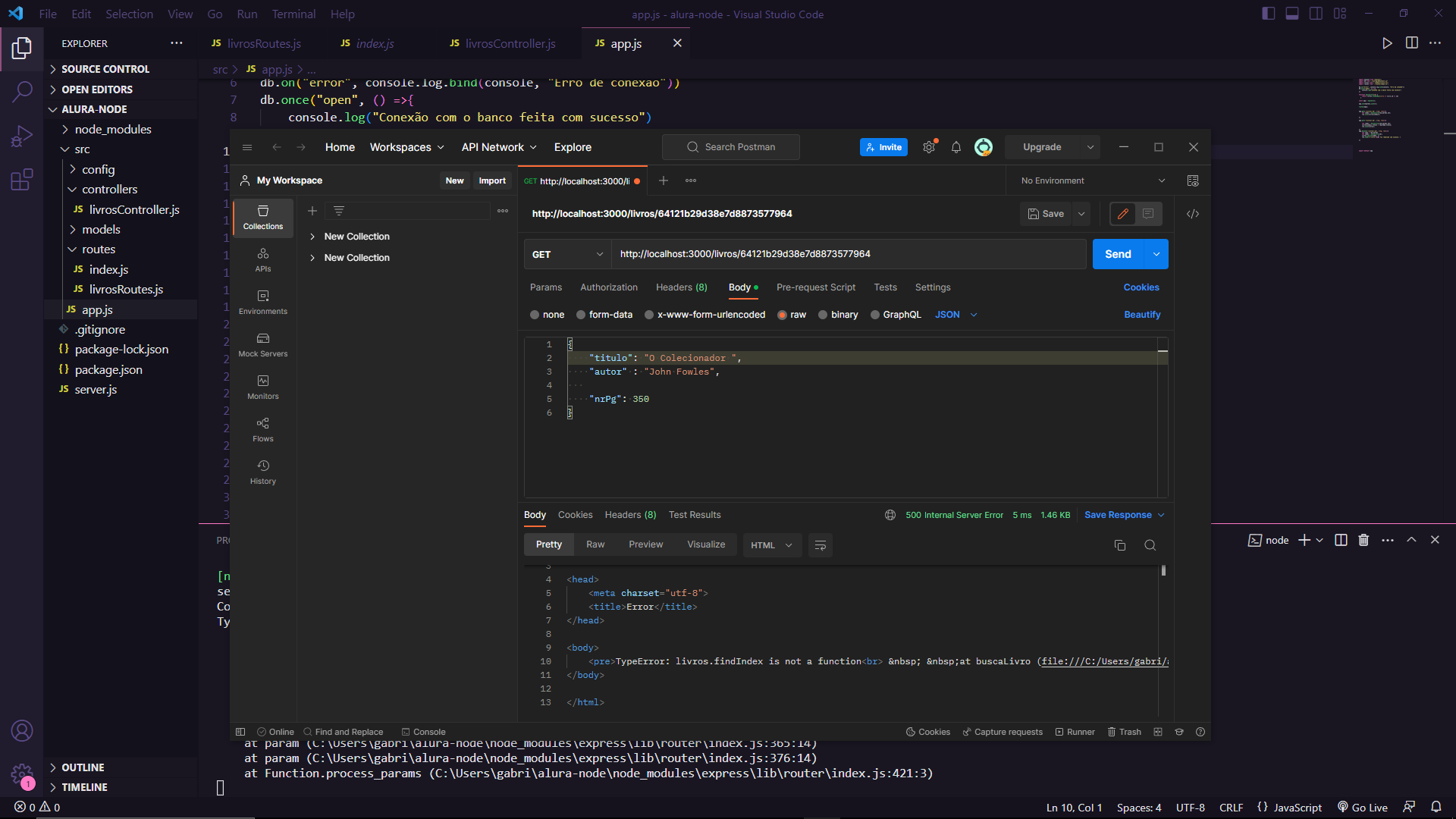The height and width of the screenshot is (819, 1456).
Task: Click VS Code split editor icon
Action: coord(1412,43)
